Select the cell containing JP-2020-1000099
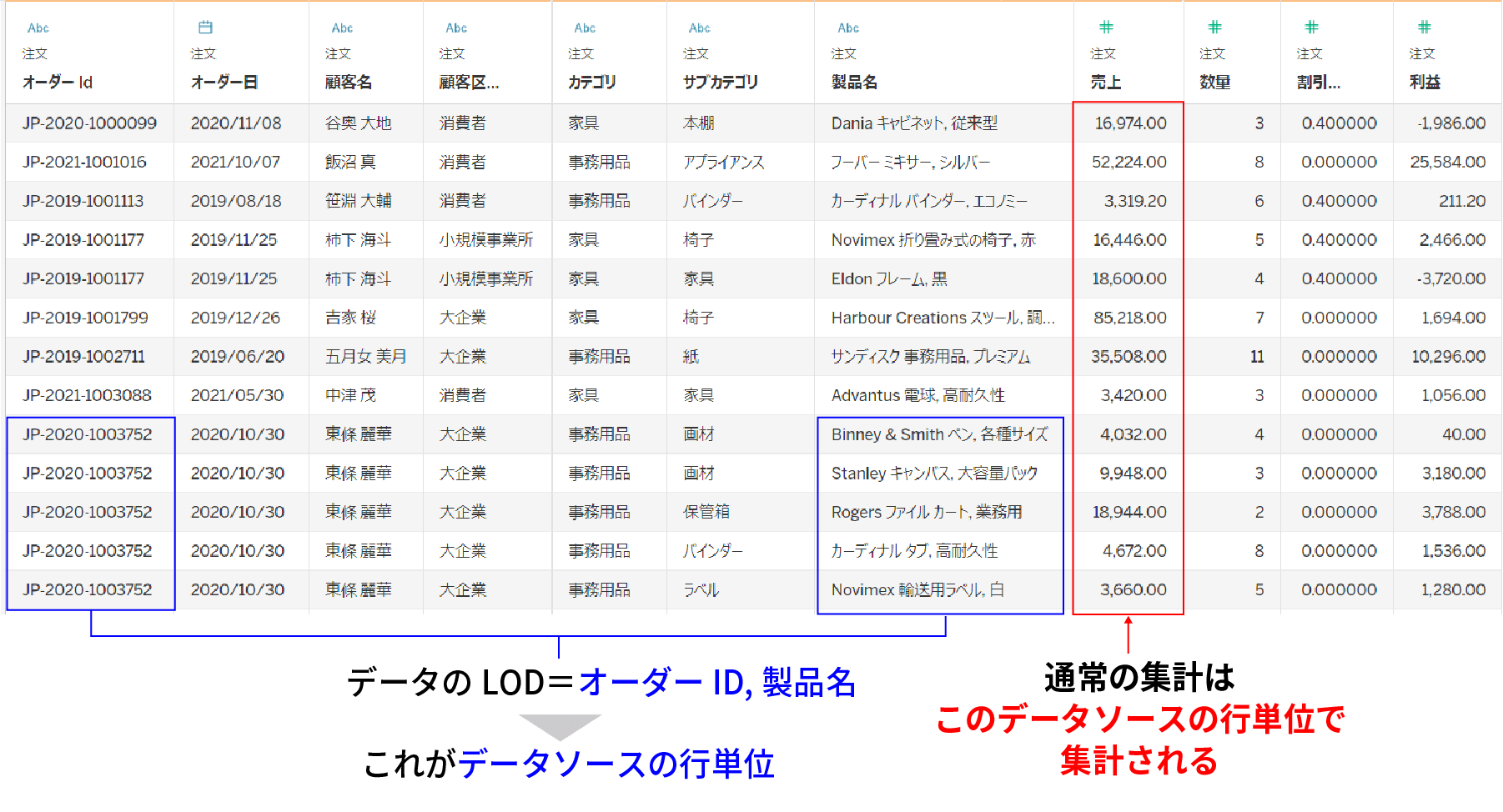1503x812 pixels. coord(89,123)
